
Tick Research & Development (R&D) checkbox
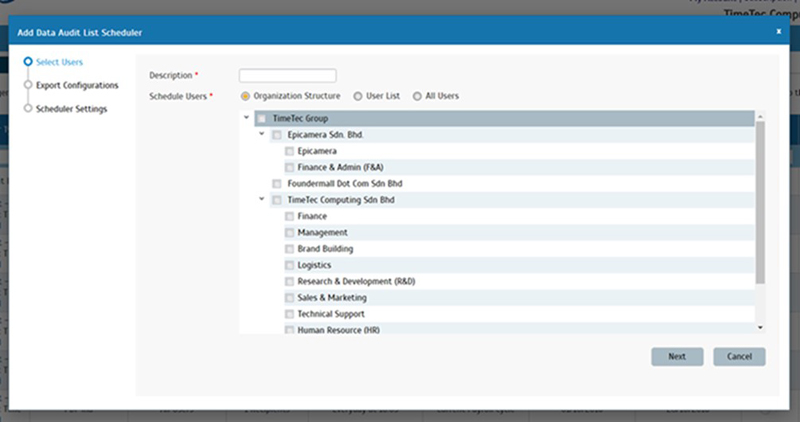tap(289, 282)
